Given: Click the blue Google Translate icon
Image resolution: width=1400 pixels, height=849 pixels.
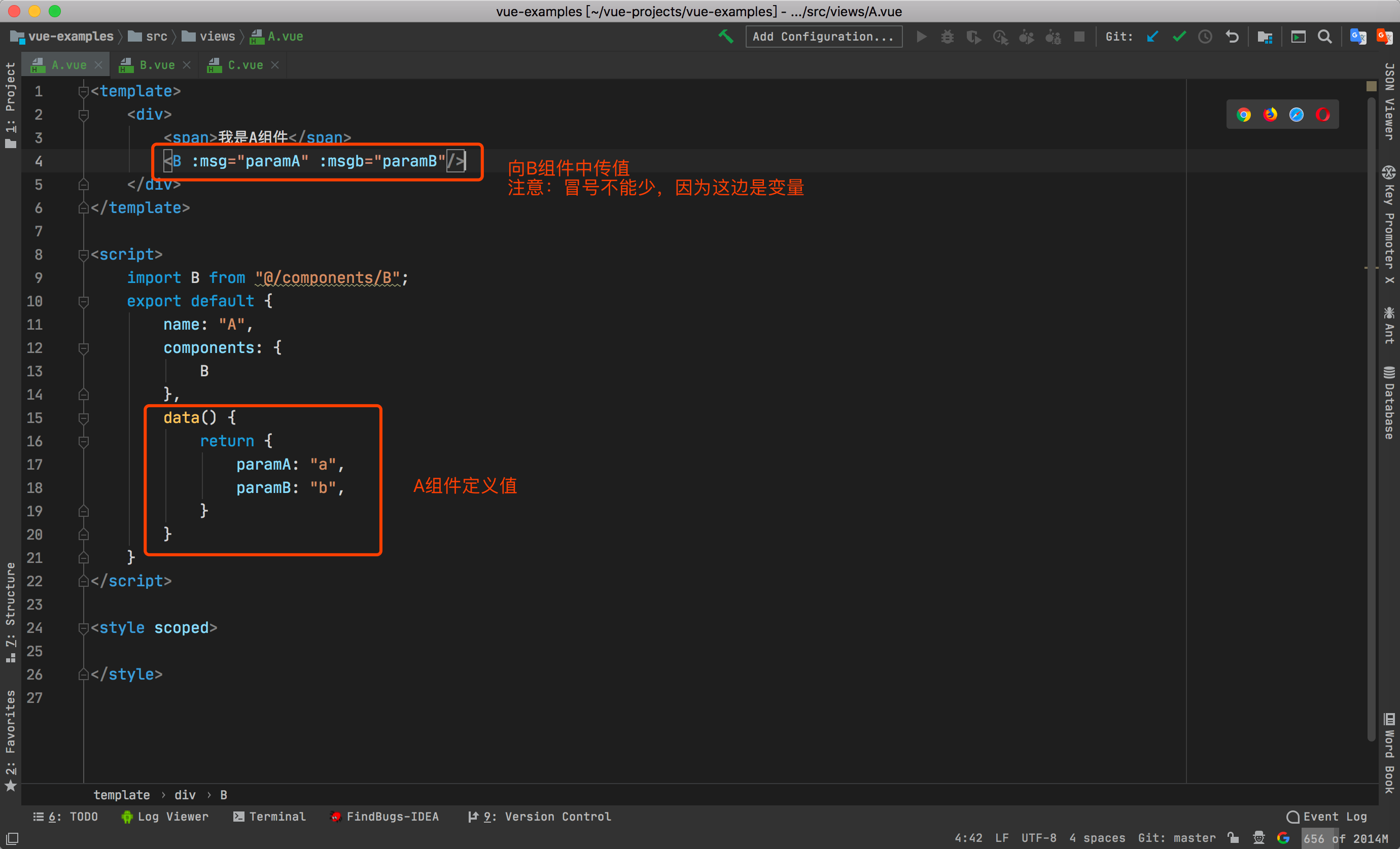Looking at the screenshot, I should [x=1358, y=37].
